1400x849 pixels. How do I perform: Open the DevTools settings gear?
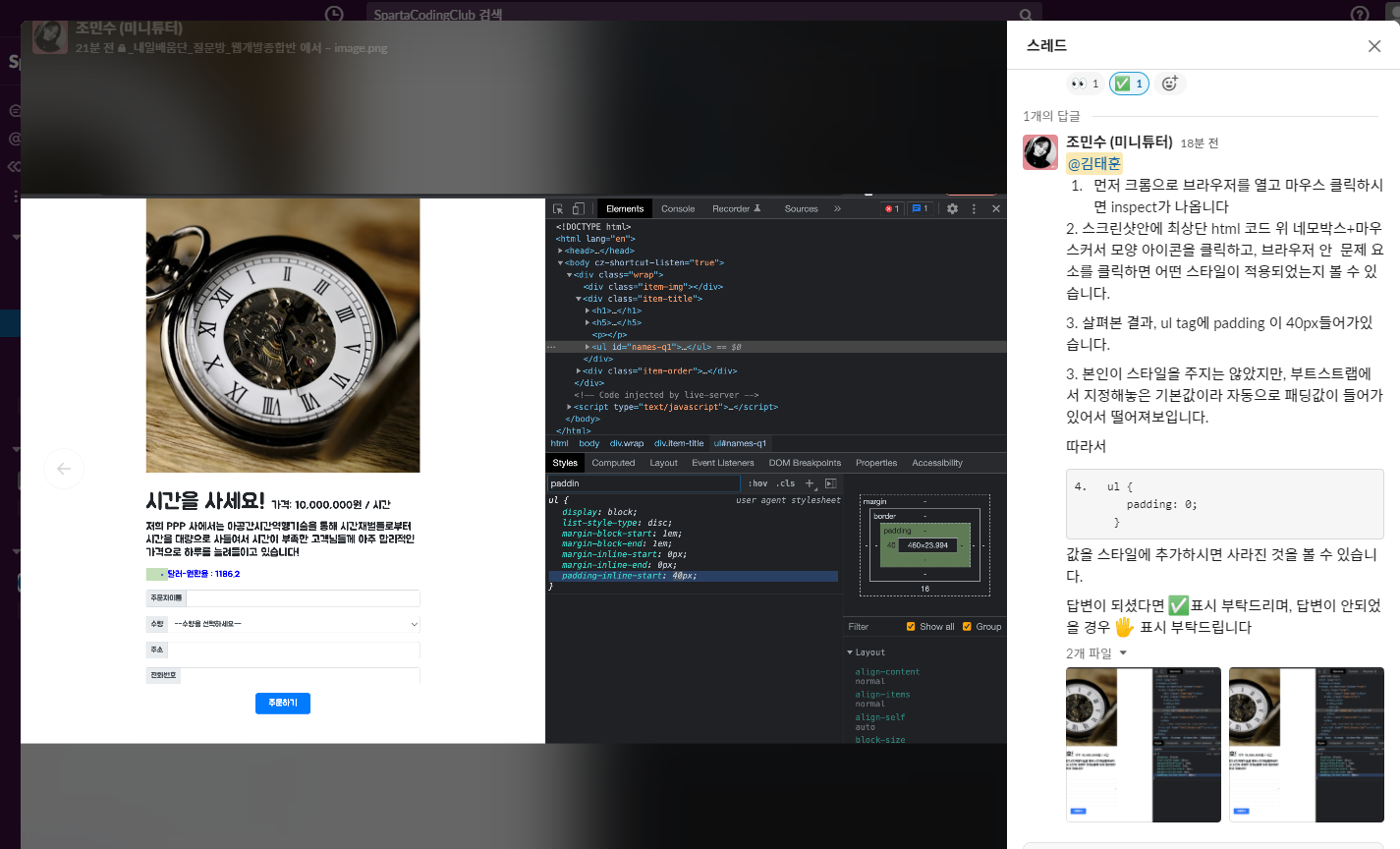pyautogui.click(x=952, y=208)
